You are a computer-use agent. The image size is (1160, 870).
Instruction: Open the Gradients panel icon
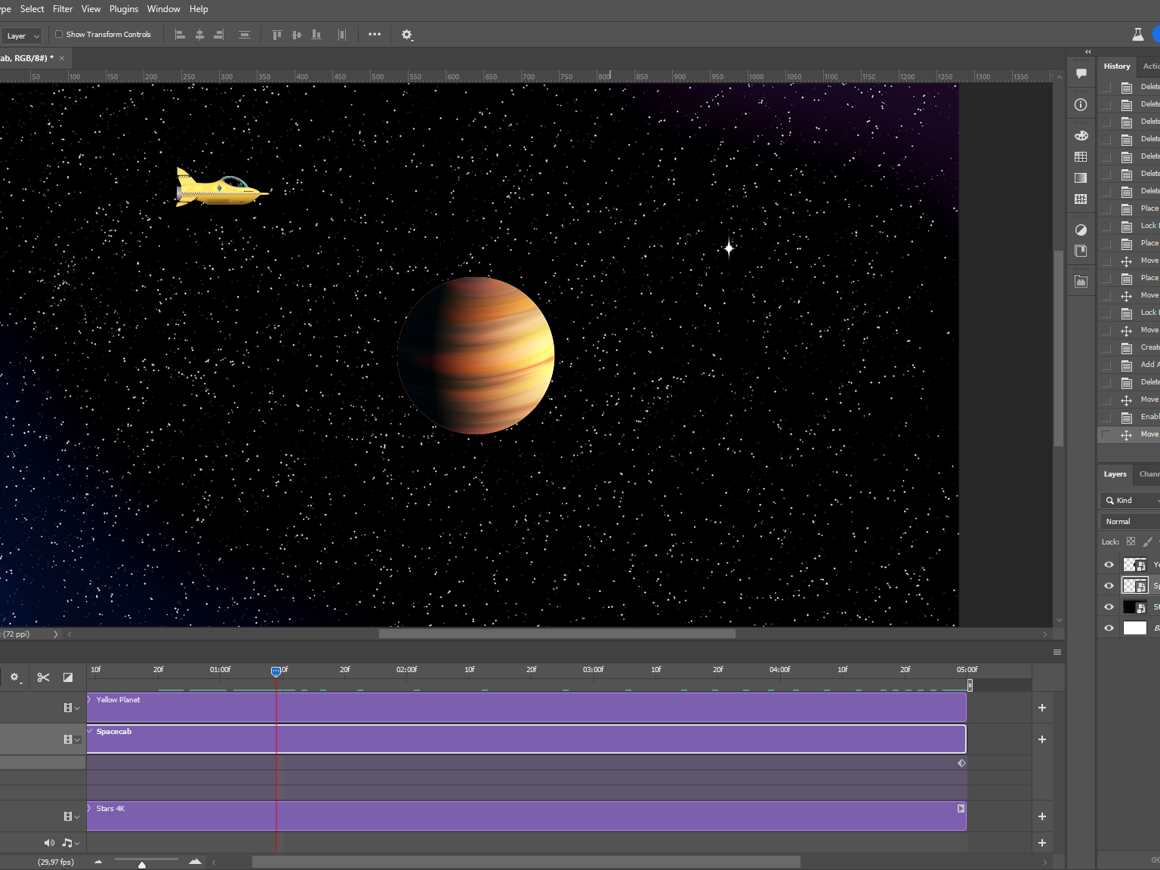pyautogui.click(x=1081, y=178)
